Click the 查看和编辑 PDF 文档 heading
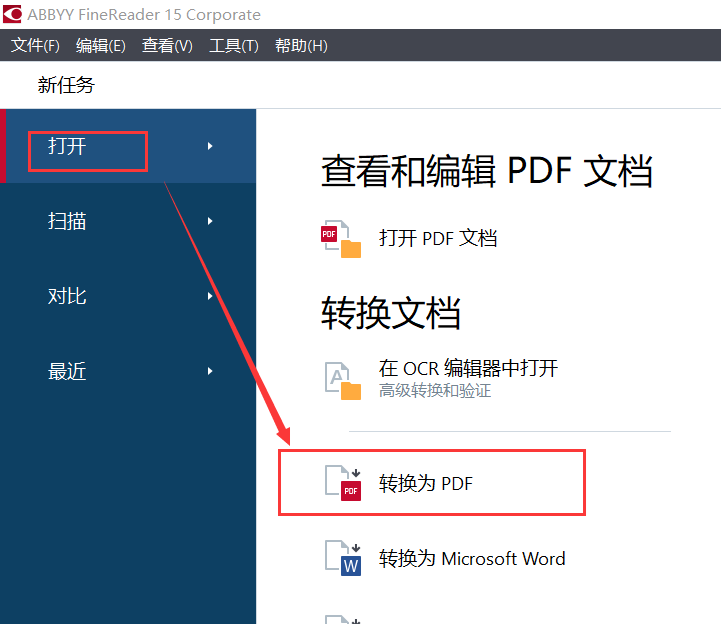The width and height of the screenshot is (721, 624). click(487, 171)
